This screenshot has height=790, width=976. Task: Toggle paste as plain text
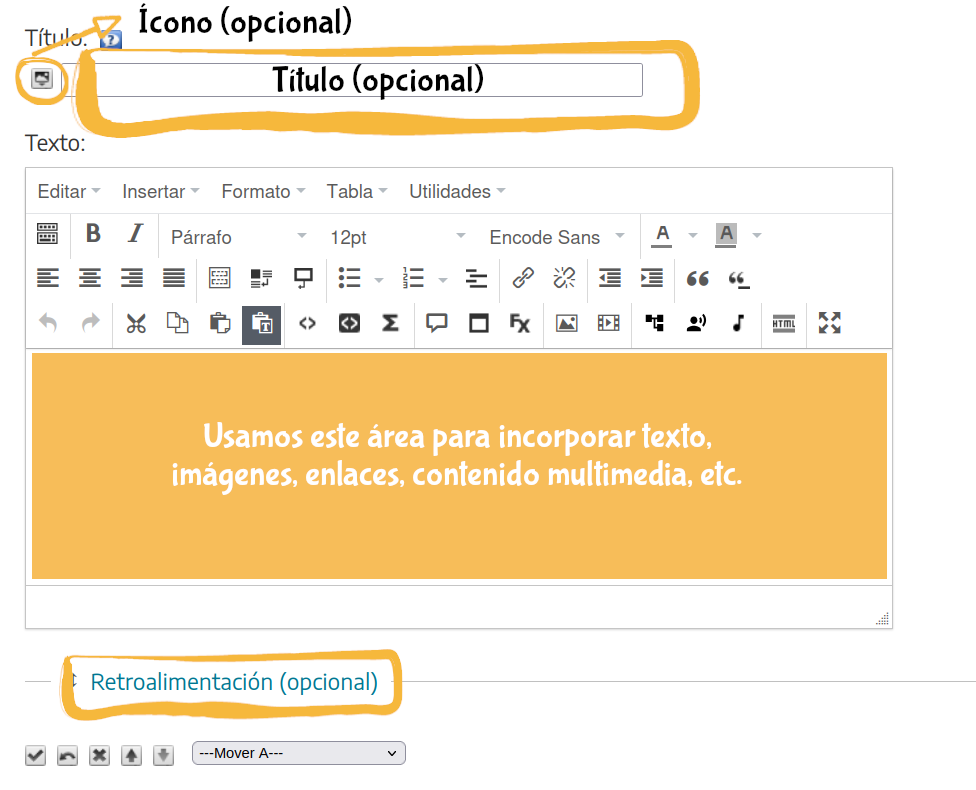tap(261, 323)
